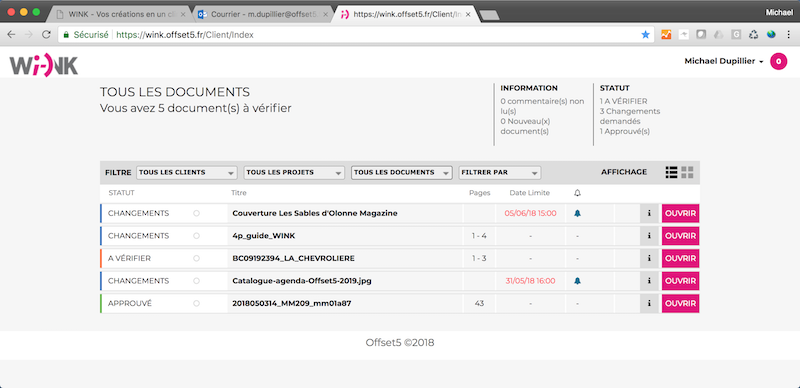The image size is (800, 388).
Task: Click the recycle extension icon
Action: (754, 35)
